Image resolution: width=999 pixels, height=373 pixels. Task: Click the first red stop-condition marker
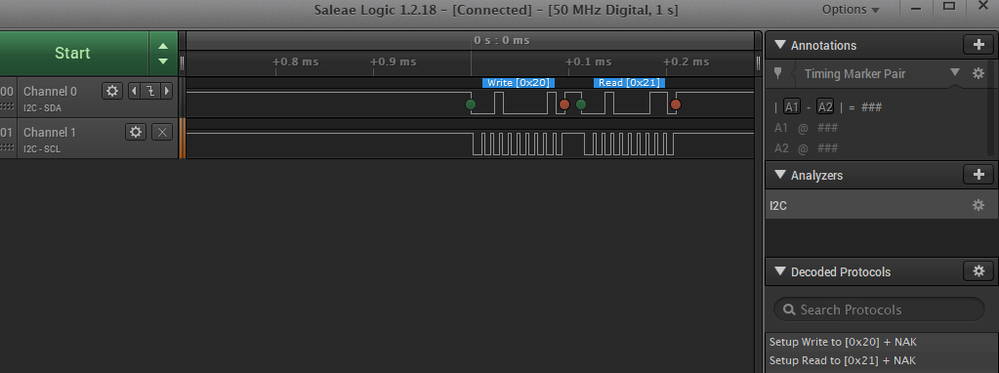click(x=564, y=104)
